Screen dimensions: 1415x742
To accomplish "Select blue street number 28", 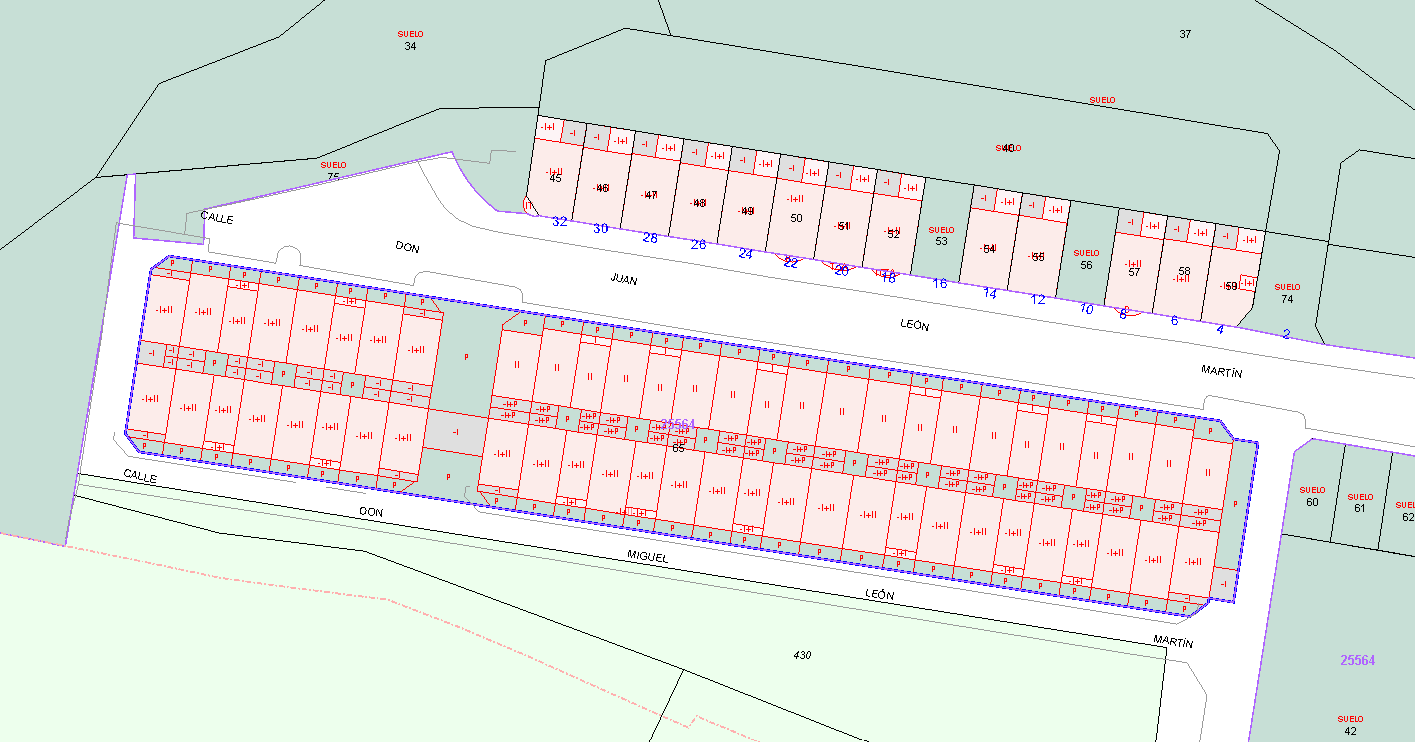I will (x=650, y=238).
